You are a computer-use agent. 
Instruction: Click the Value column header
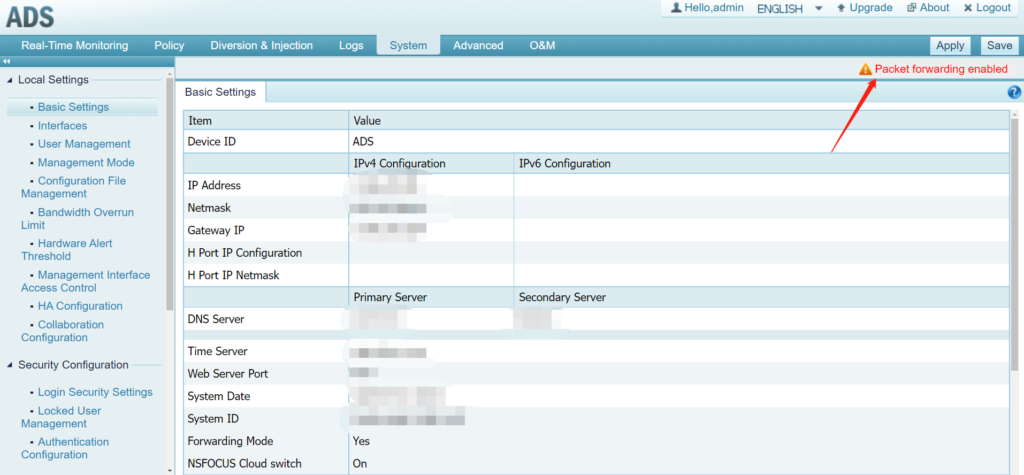pos(367,121)
